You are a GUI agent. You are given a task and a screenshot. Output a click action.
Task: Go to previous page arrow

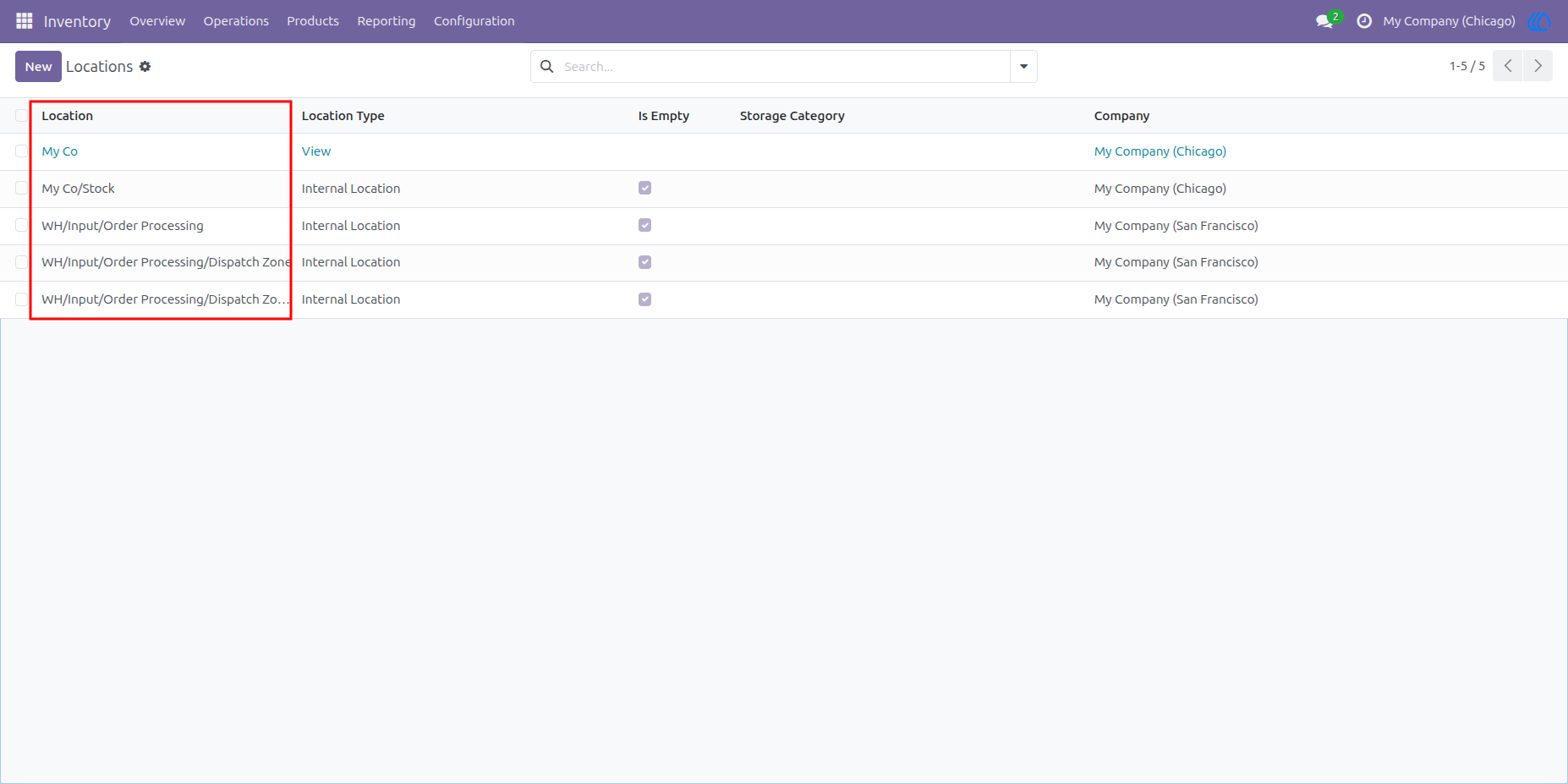(1508, 66)
